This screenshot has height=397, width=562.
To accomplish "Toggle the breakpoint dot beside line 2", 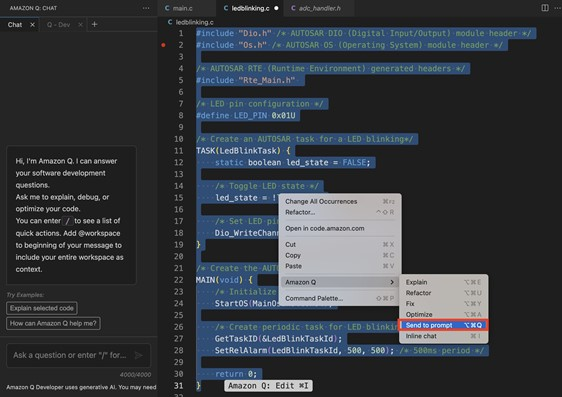I will pos(163,45).
